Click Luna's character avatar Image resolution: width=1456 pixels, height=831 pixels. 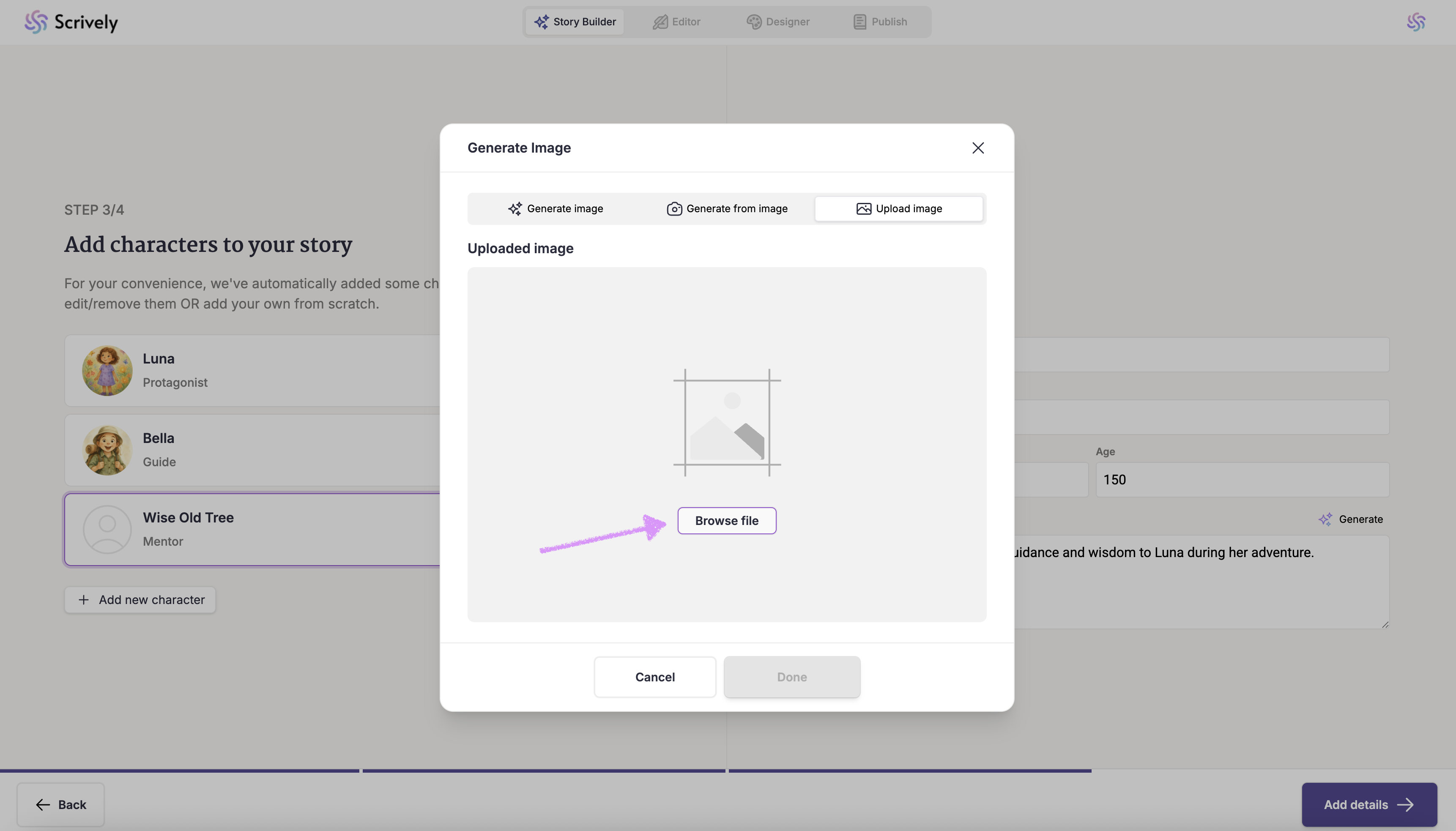(x=107, y=370)
